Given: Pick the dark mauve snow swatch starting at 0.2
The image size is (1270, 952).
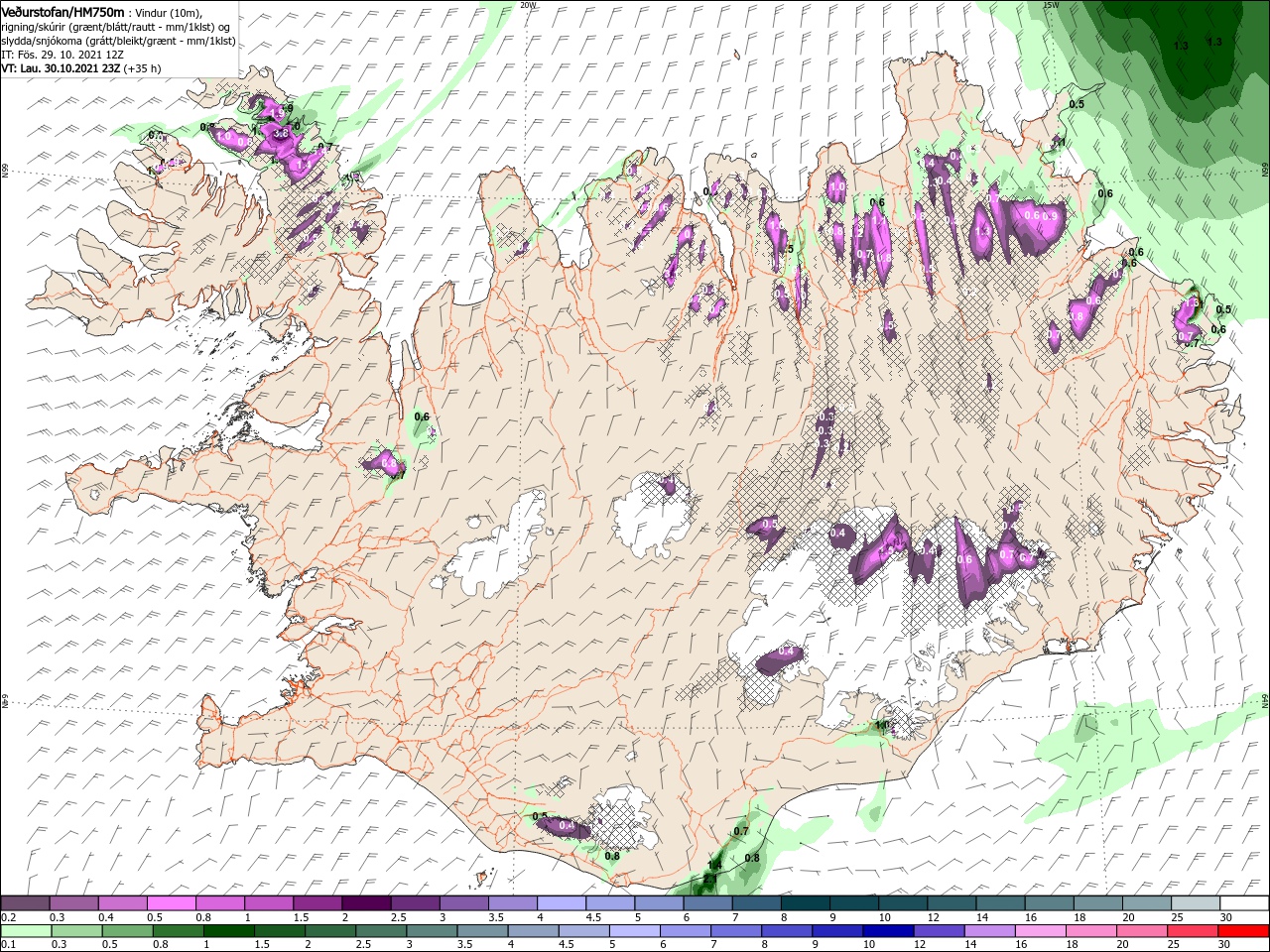Looking at the screenshot, I should 25,903.
